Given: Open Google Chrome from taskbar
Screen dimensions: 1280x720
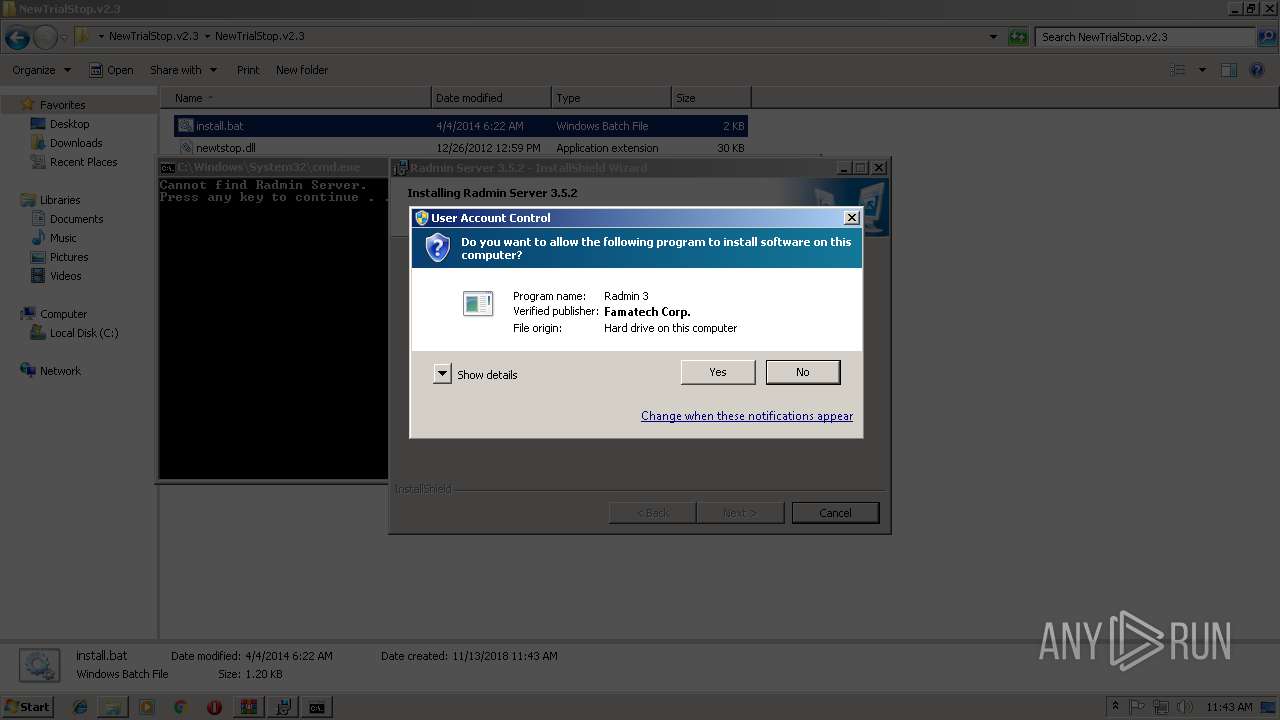Looking at the screenshot, I should click(180, 707).
